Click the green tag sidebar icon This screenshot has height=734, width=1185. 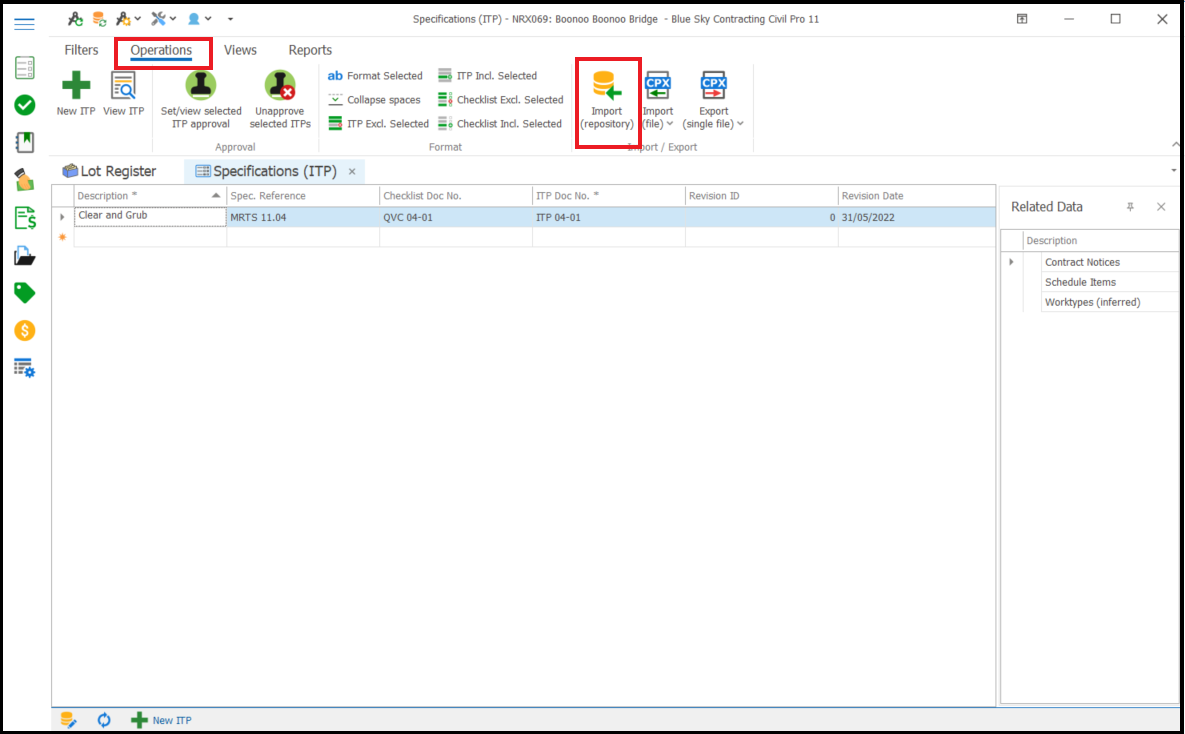[x=25, y=293]
